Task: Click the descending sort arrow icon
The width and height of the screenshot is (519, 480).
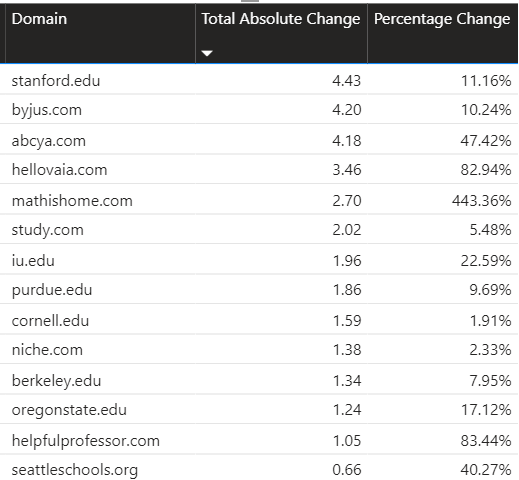Action: (x=207, y=53)
